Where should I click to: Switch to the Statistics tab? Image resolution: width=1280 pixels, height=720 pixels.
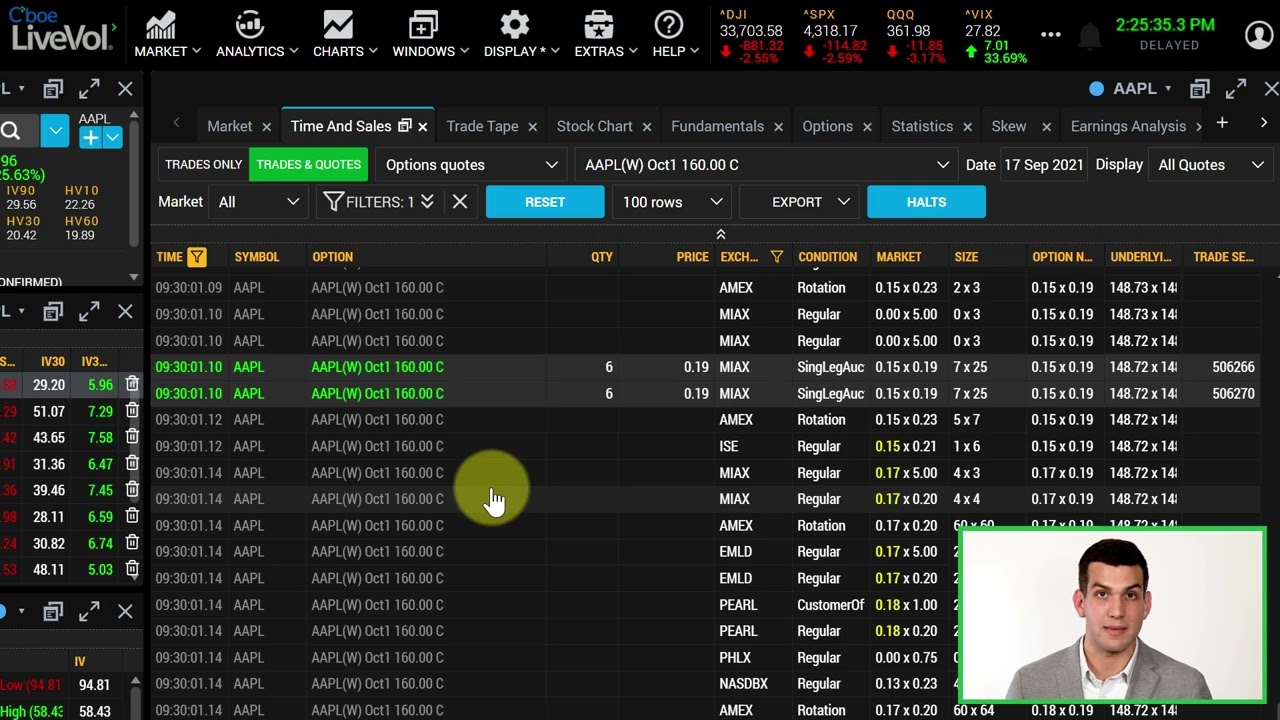coord(922,126)
